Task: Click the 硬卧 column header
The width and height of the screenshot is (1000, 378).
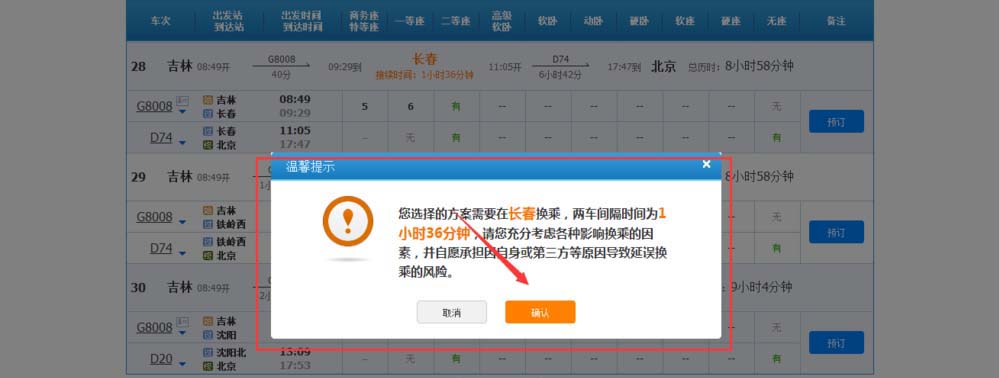Action: [x=639, y=21]
